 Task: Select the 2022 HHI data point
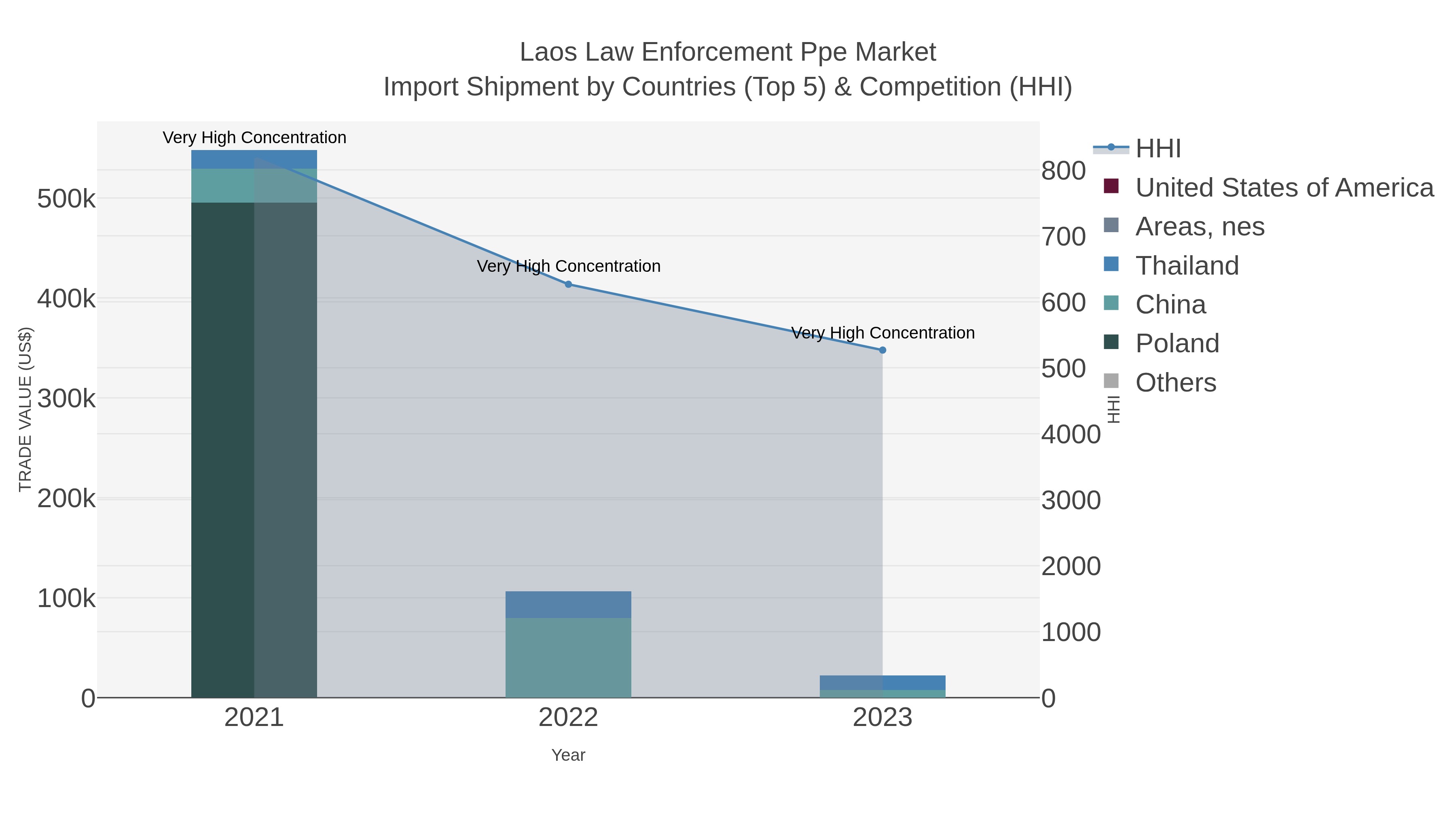569,284
